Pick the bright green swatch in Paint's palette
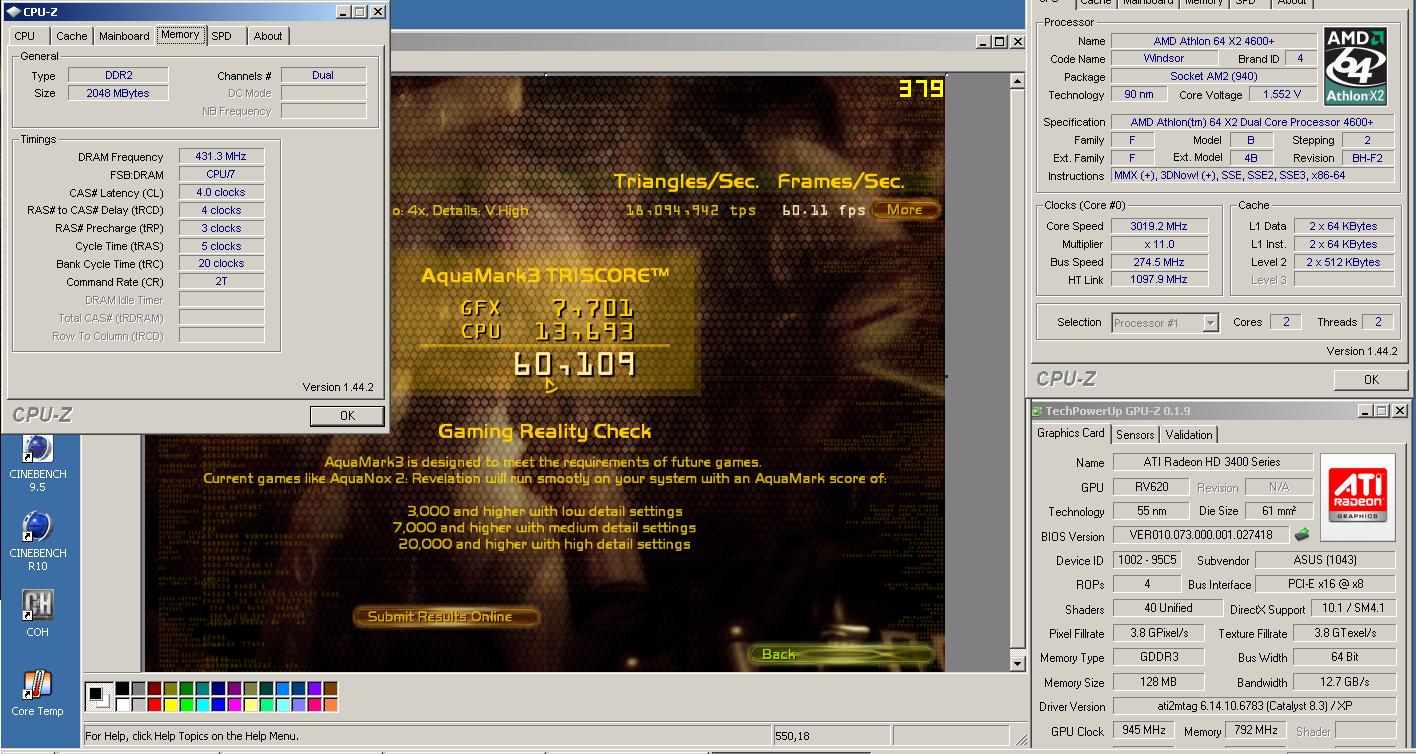1416x754 pixels. [x=186, y=704]
